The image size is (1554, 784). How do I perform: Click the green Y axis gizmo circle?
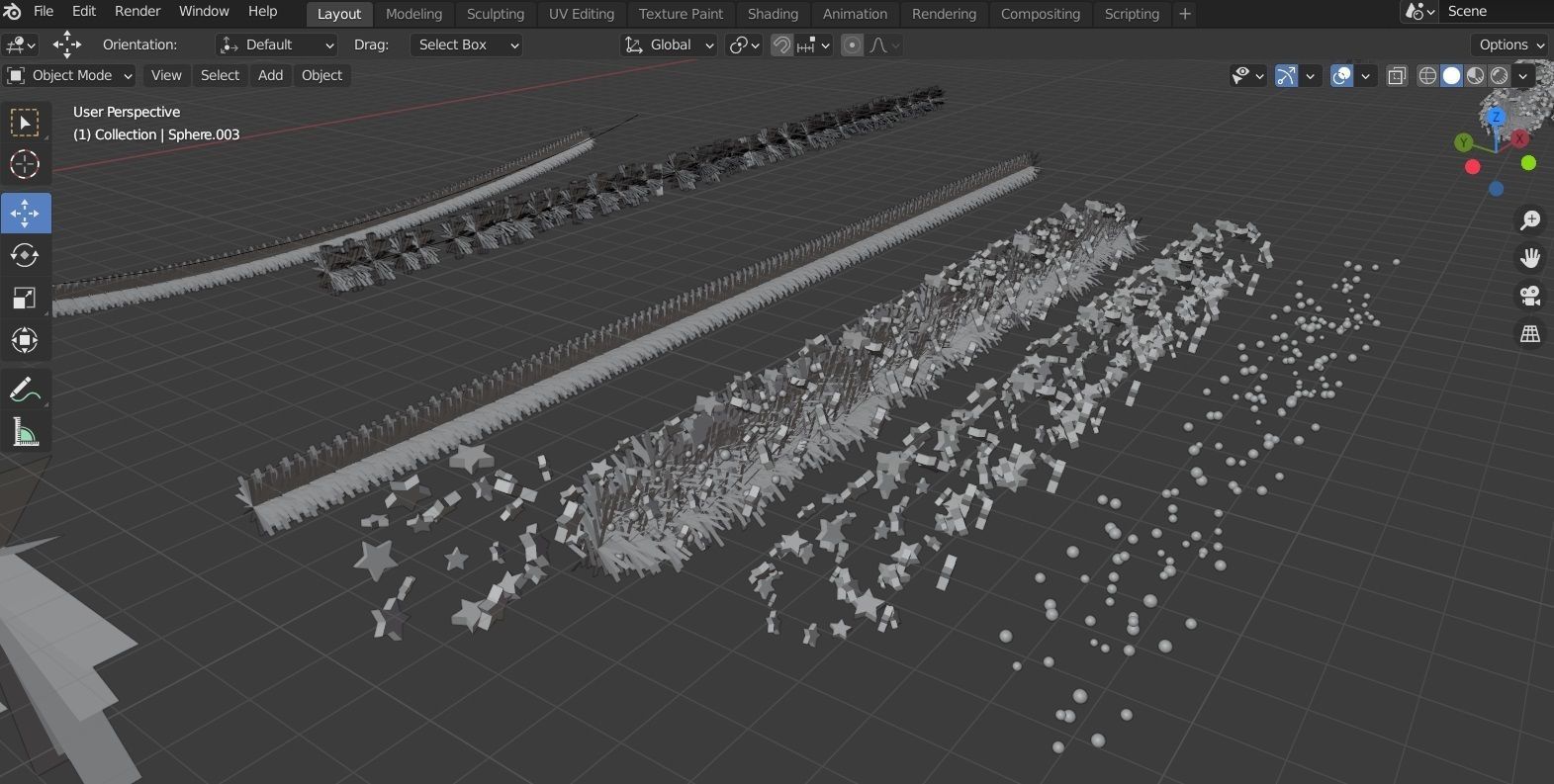coord(1463,142)
